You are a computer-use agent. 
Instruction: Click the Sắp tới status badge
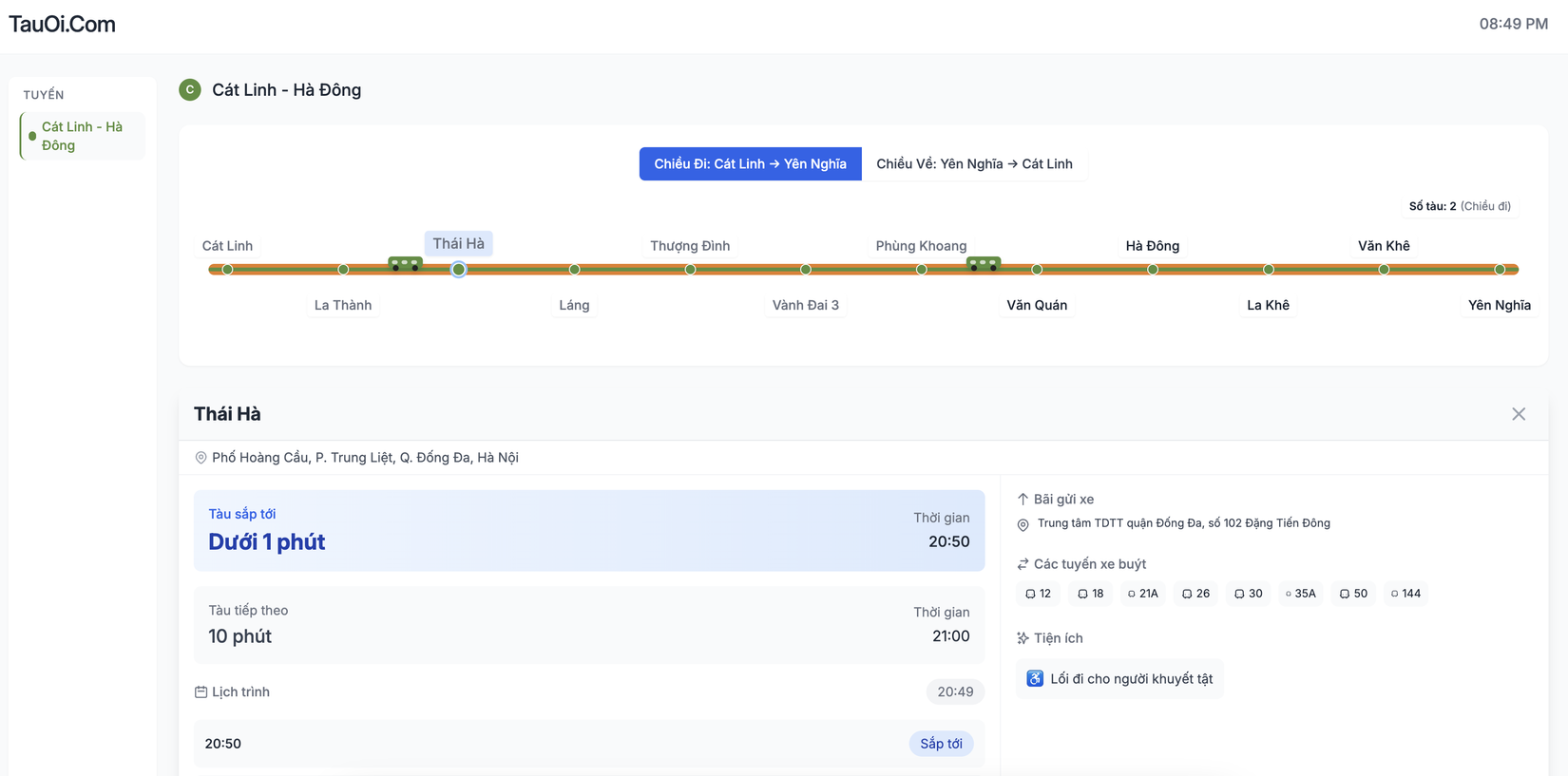coord(940,744)
